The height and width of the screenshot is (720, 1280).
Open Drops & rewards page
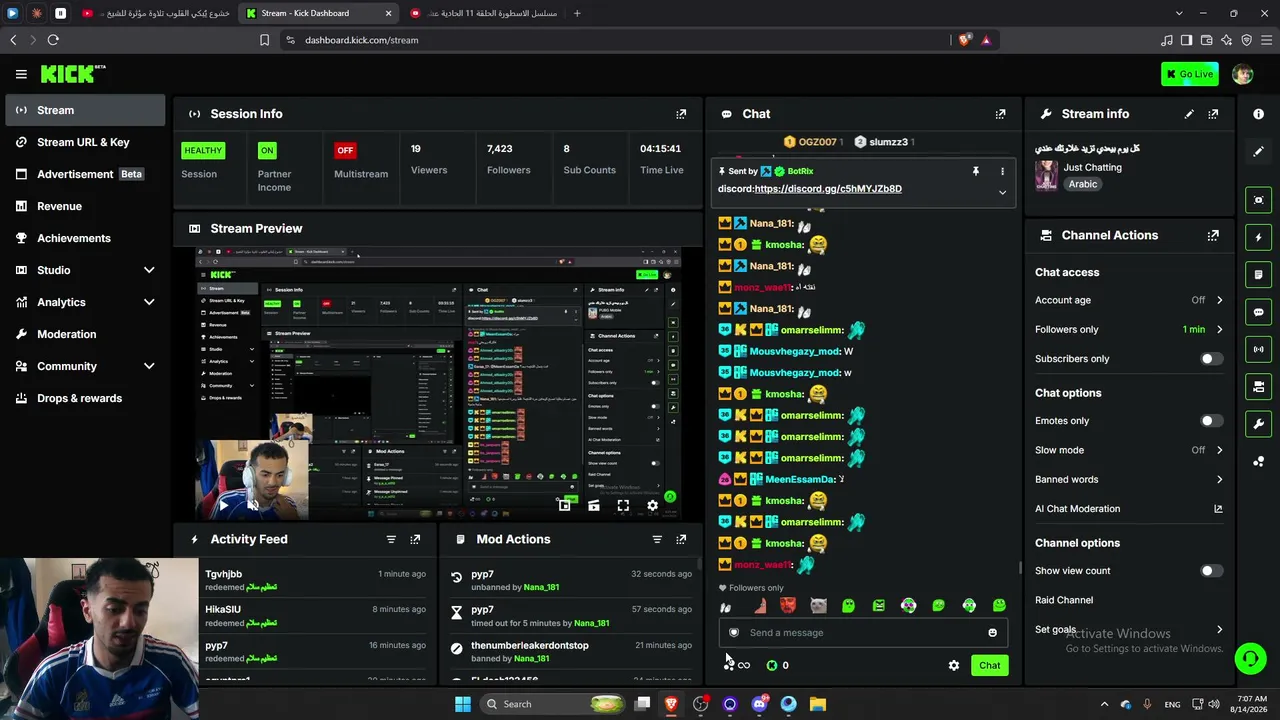click(85, 398)
